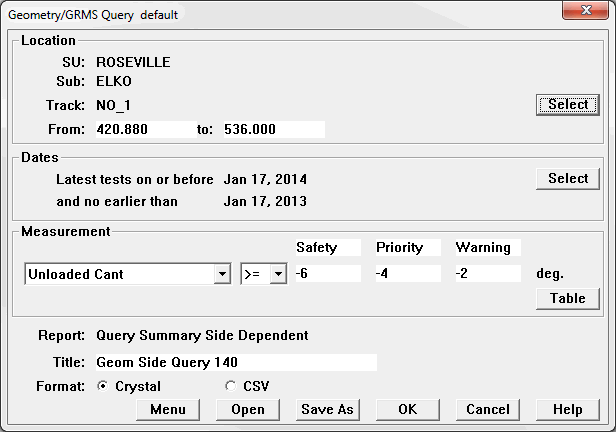Confirm the query with OK
Screen dimensions: 616x432
coord(408,409)
